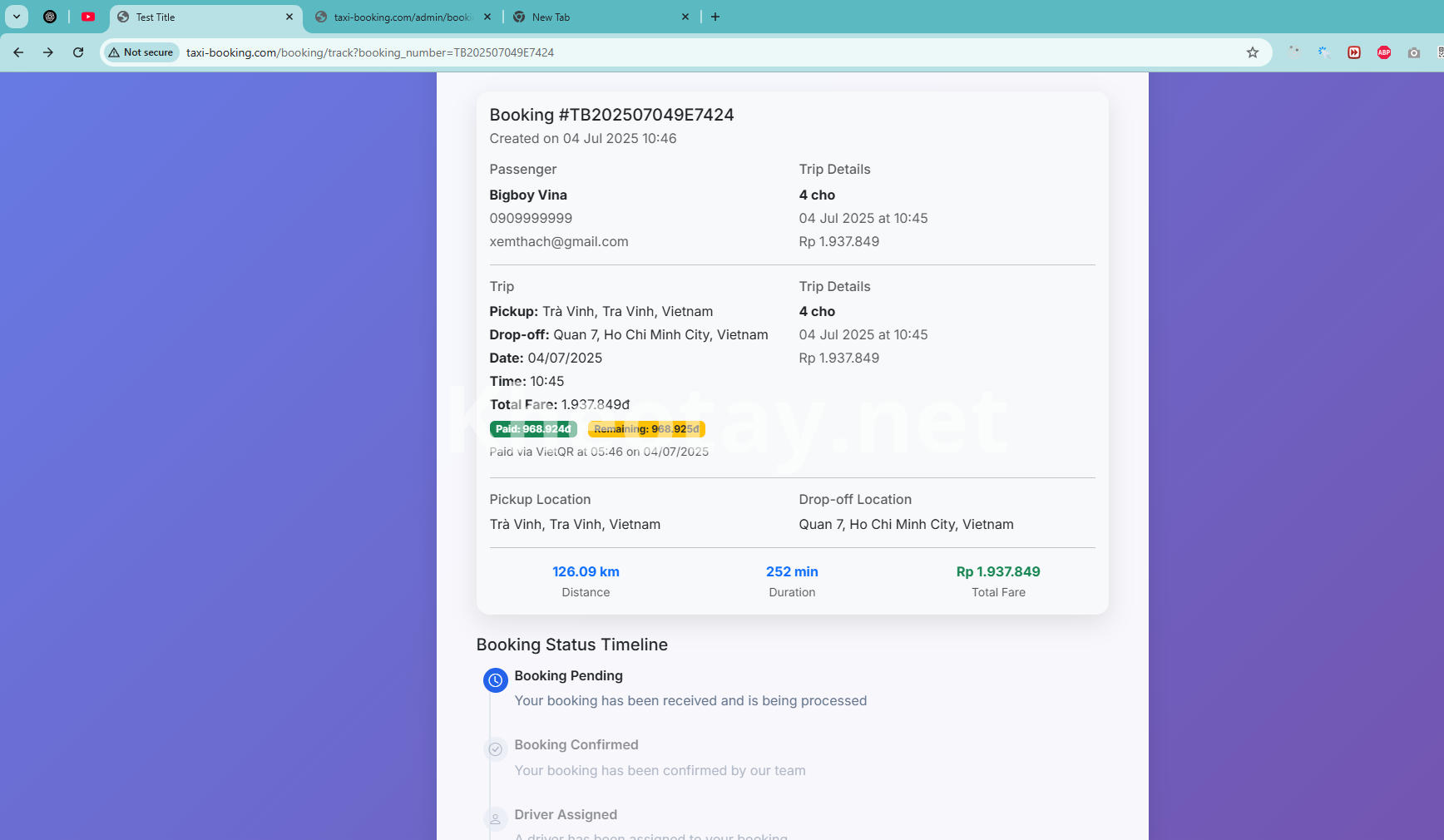
Task: Reload the booking tracking page
Action: (78, 52)
